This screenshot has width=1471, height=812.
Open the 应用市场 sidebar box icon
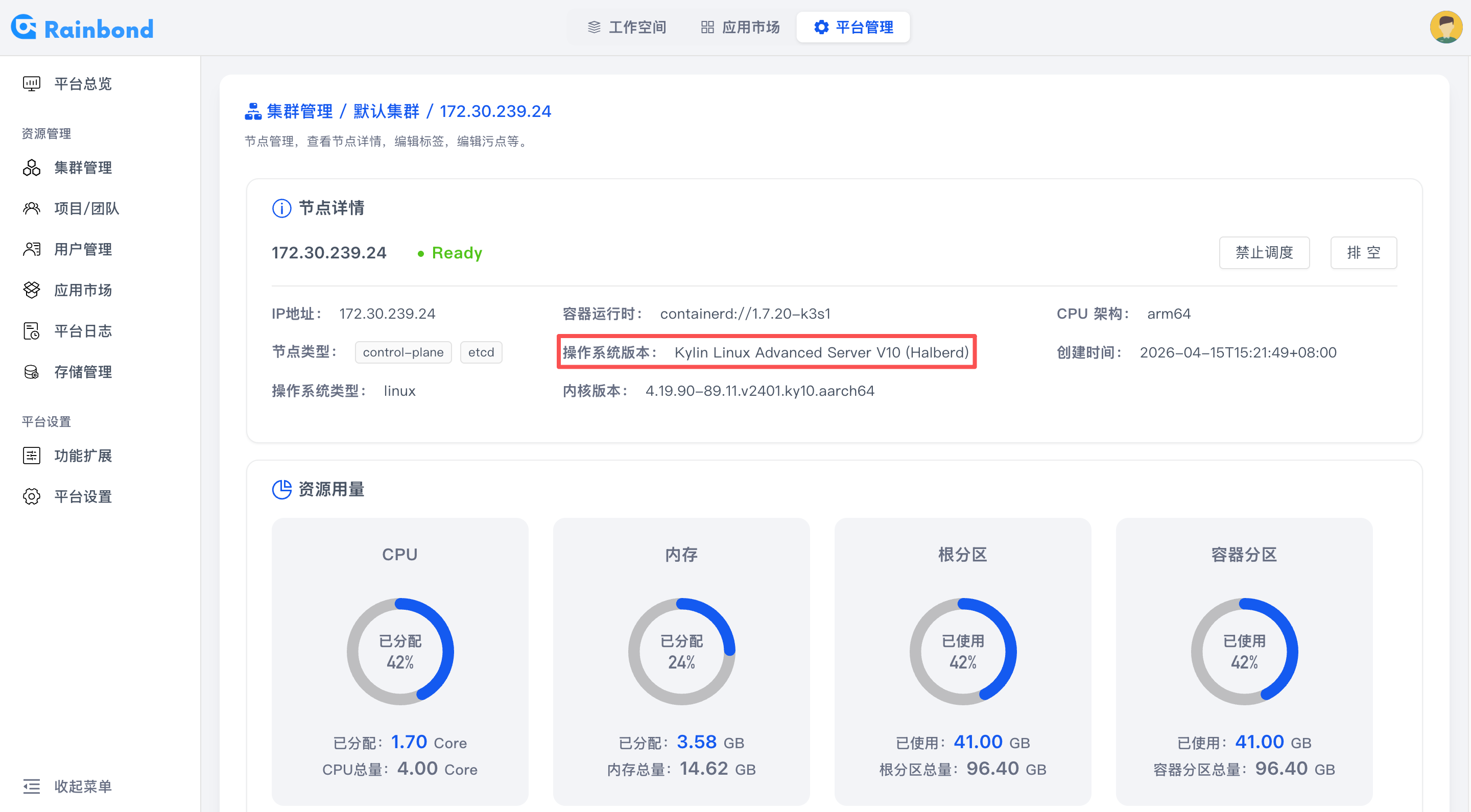(31, 290)
